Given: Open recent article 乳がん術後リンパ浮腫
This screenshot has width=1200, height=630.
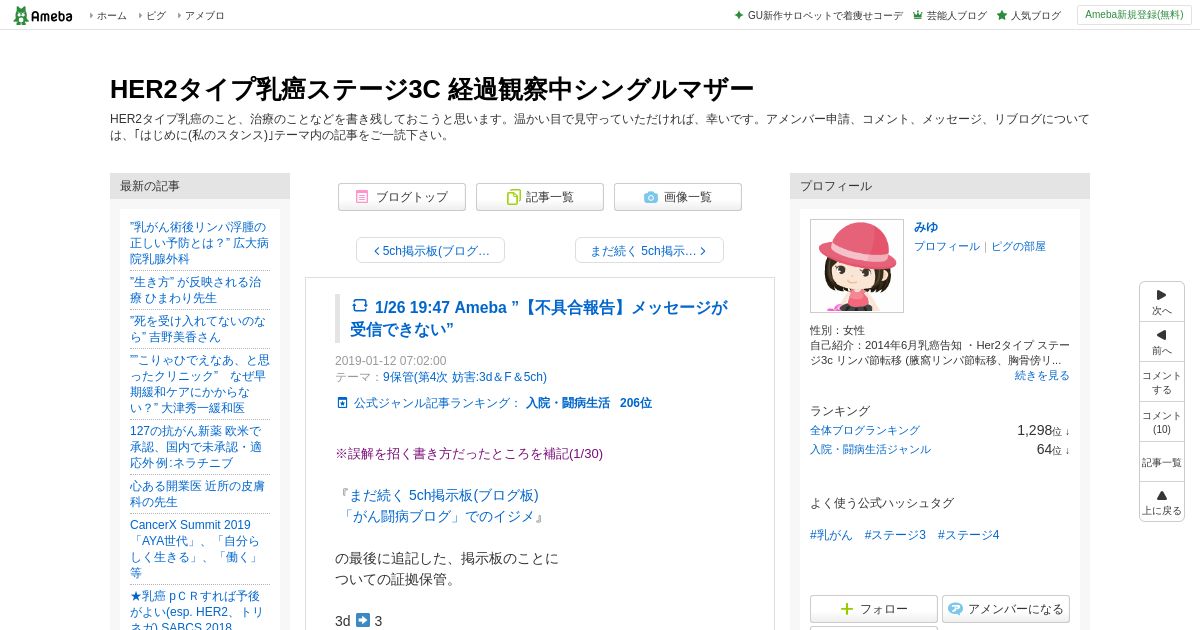Looking at the screenshot, I should point(200,243).
